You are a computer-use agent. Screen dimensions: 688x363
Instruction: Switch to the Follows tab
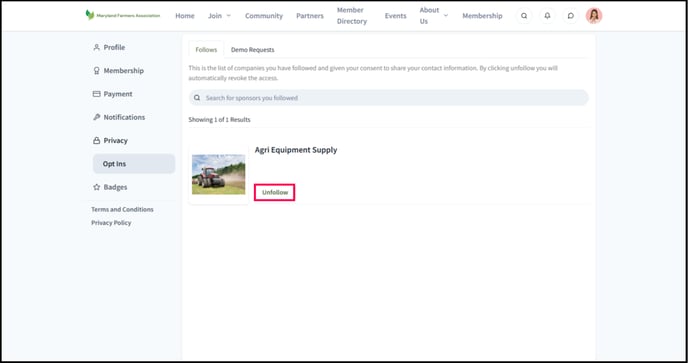pos(206,50)
